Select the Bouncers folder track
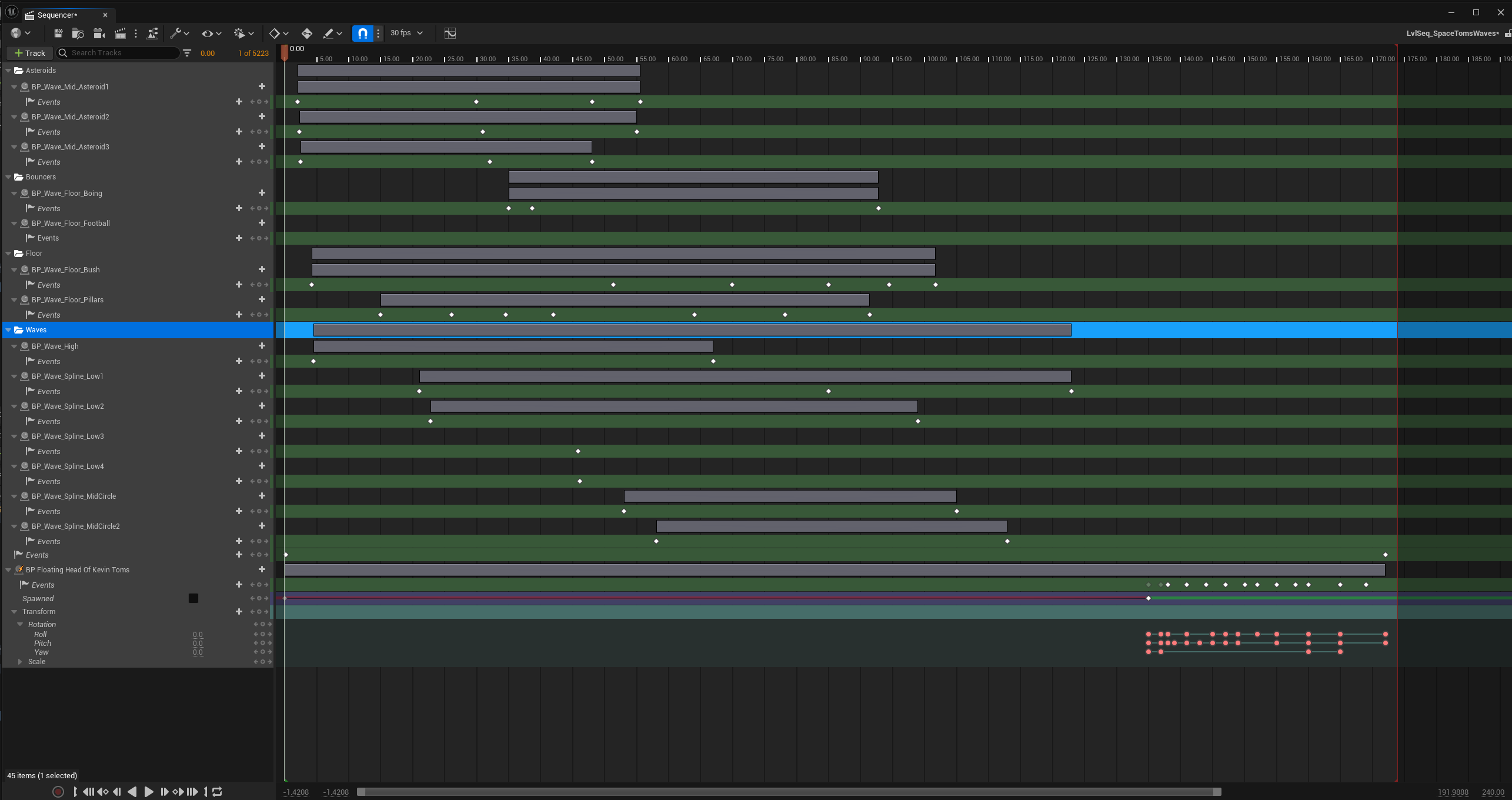Screen dimensions: 1512x800 [41, 177]
